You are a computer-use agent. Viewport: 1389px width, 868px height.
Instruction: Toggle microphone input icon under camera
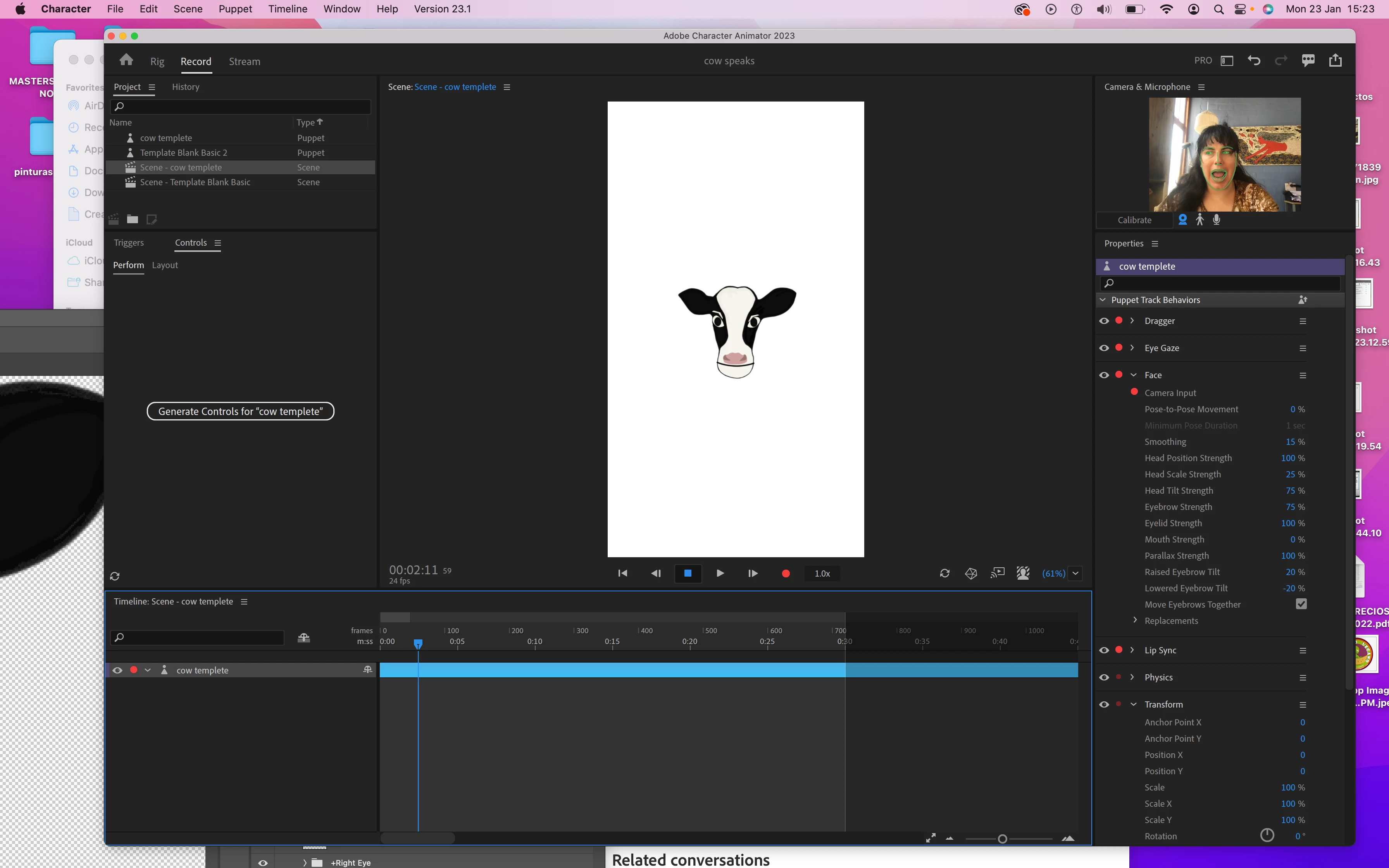[x=1216, y=220]
